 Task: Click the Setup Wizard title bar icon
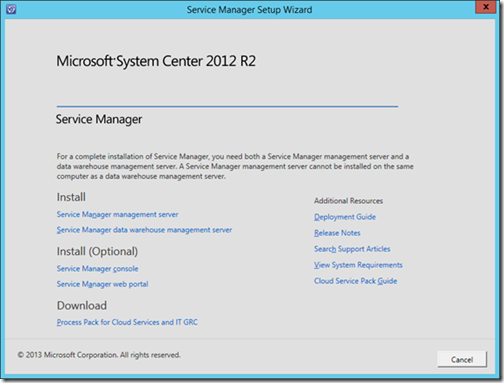(x=11, y=9)
